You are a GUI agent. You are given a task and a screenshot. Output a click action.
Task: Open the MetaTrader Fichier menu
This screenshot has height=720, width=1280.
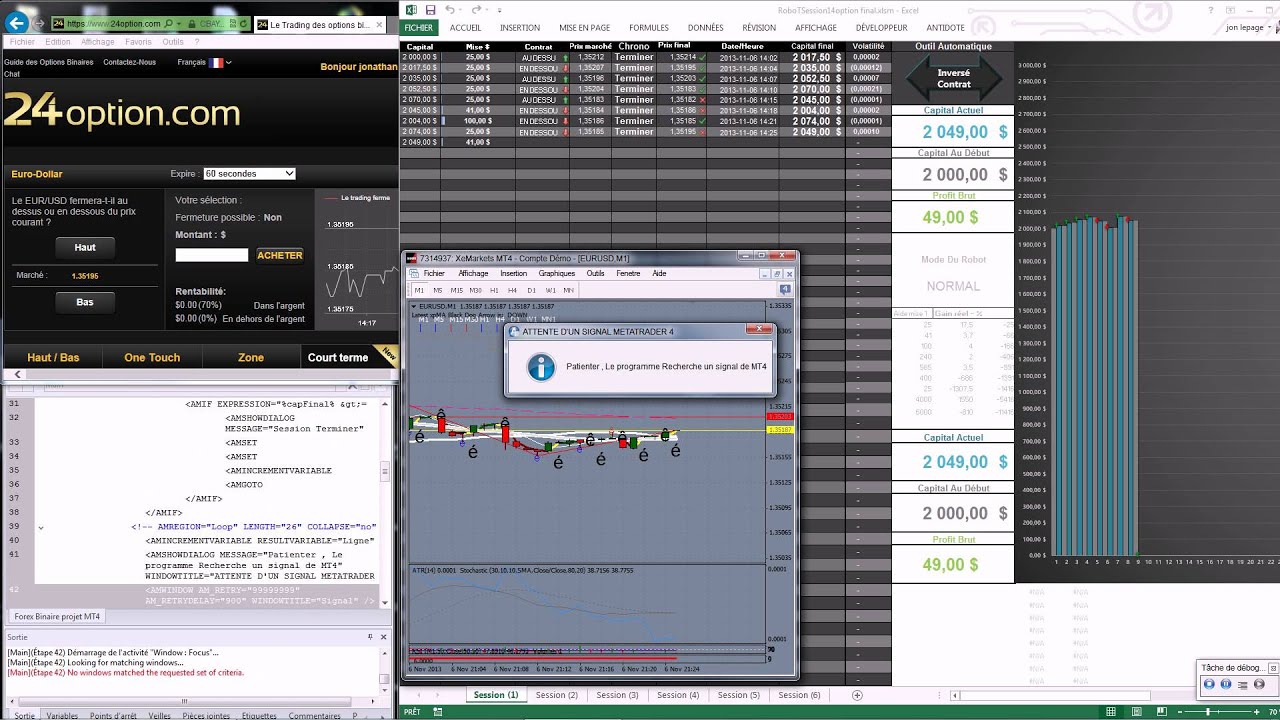pyautogui.click(x=434, y=273)
